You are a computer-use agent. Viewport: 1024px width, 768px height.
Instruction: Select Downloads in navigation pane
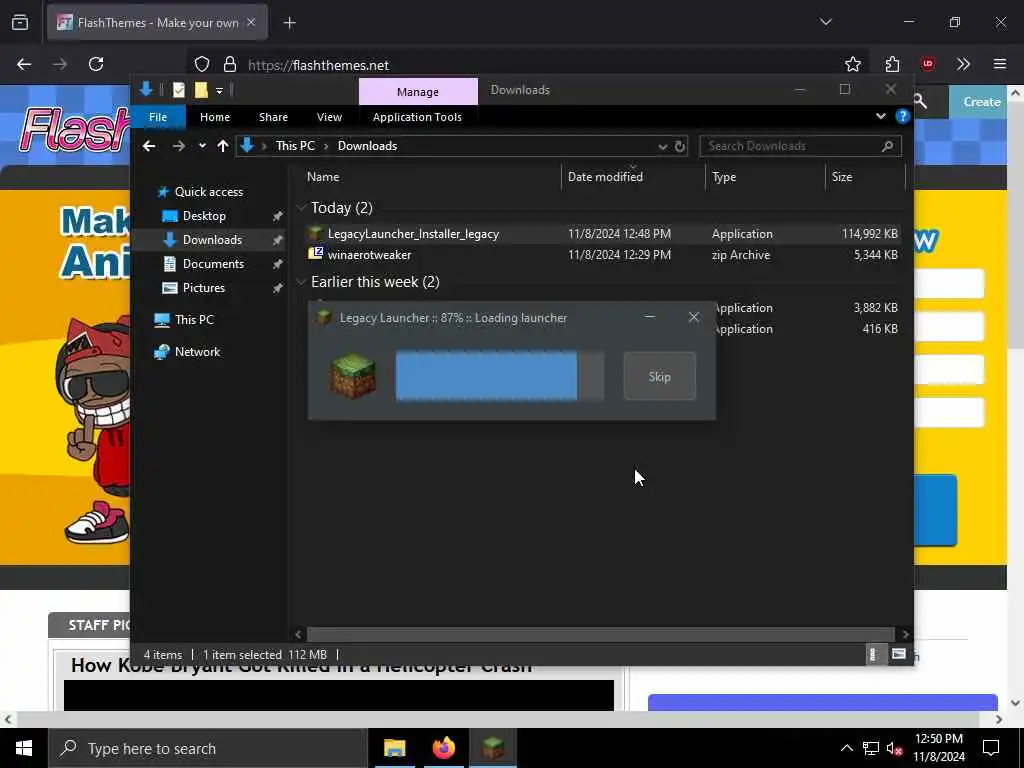212,240
